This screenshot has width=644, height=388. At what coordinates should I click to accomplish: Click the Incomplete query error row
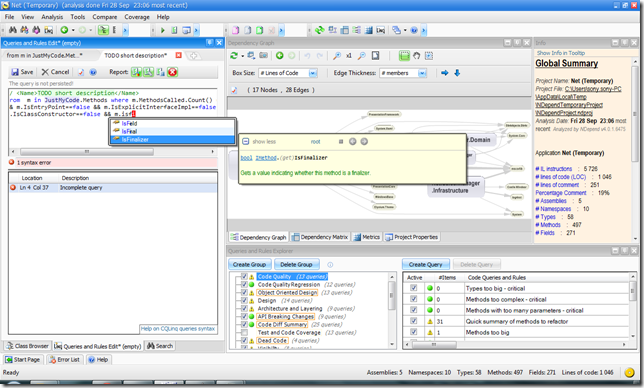(113, 188)
